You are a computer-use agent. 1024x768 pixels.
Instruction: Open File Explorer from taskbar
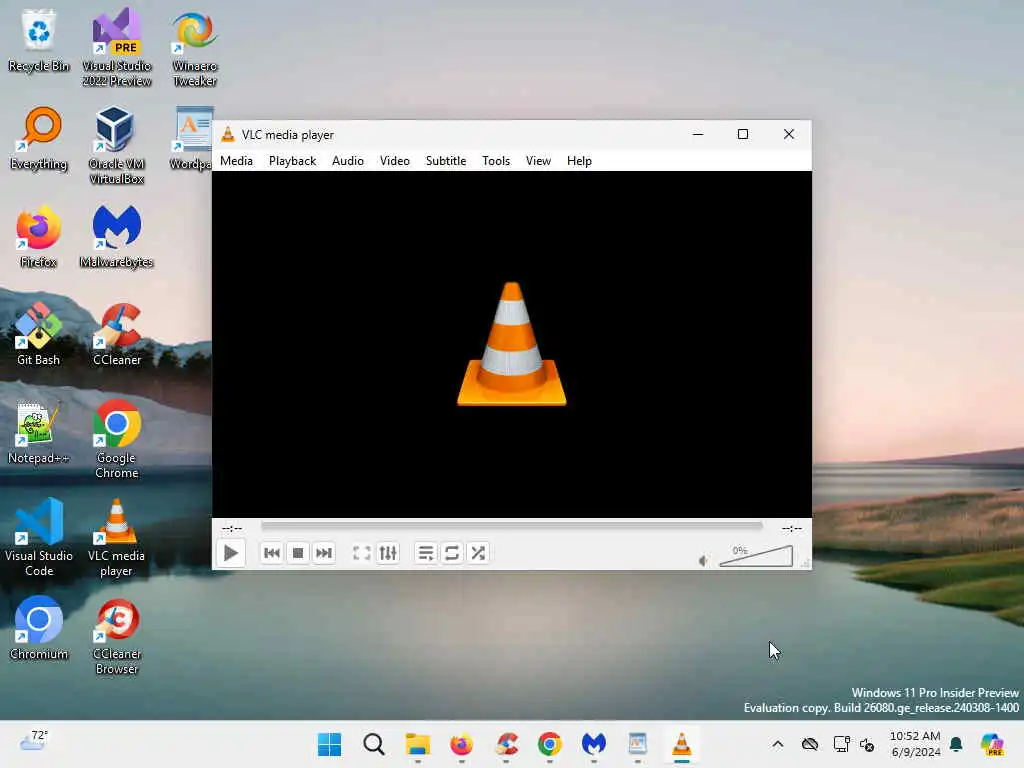(x=417, y=744)
